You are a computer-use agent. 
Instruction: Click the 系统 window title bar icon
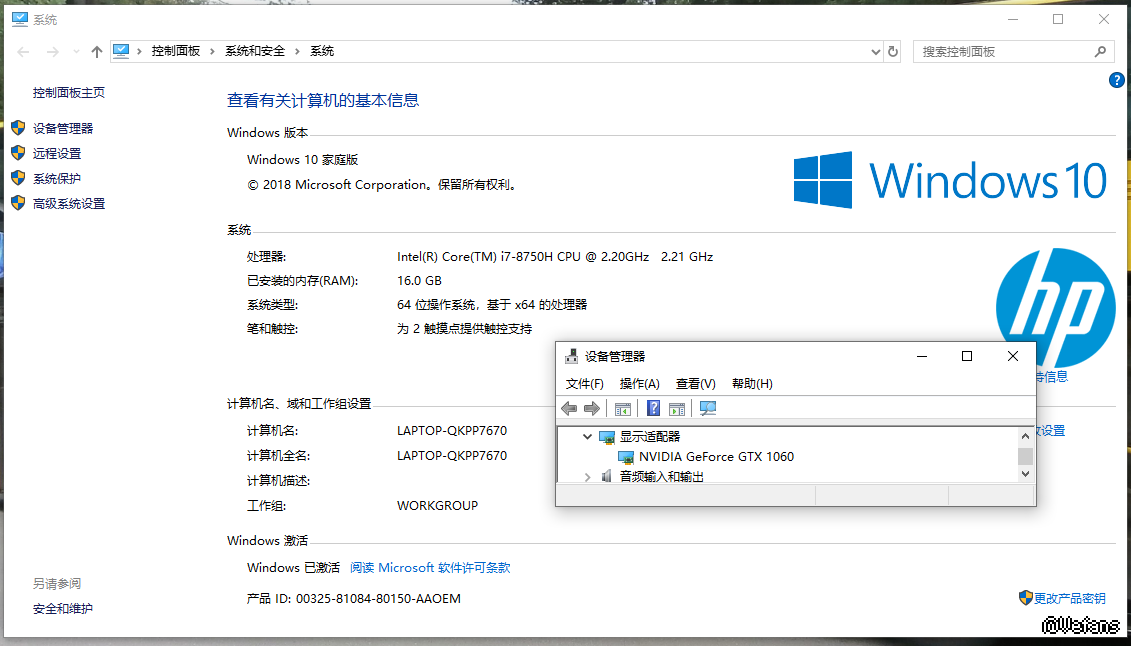(x=20, y=19)
